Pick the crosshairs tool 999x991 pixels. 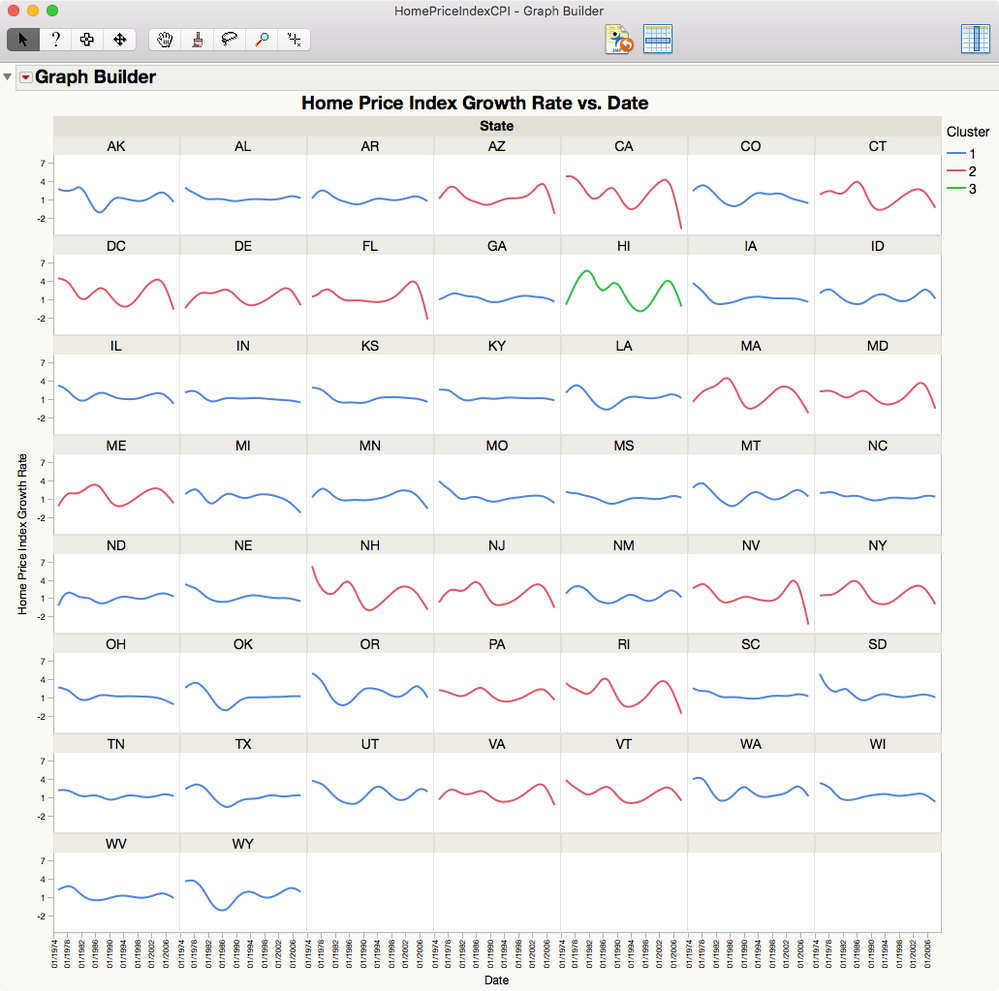tap(294, 40)
